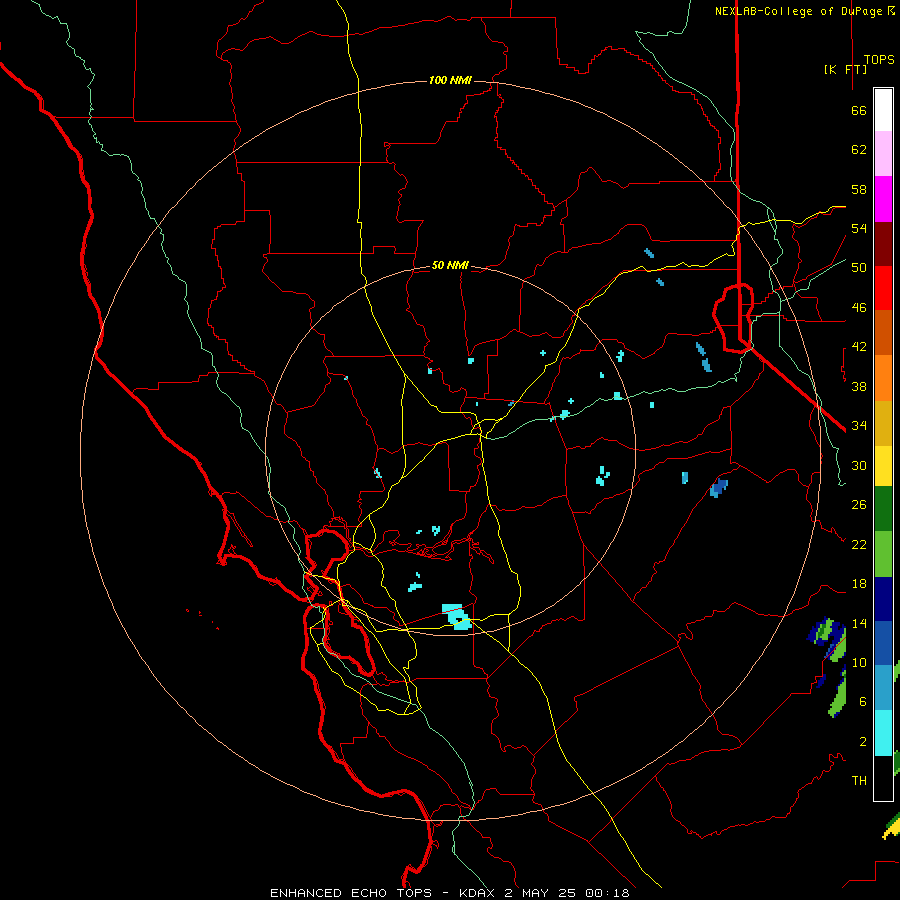Viewport: 900px width, 900px height.
Task: Click the legend value "62"
Action: coord(859,150)
